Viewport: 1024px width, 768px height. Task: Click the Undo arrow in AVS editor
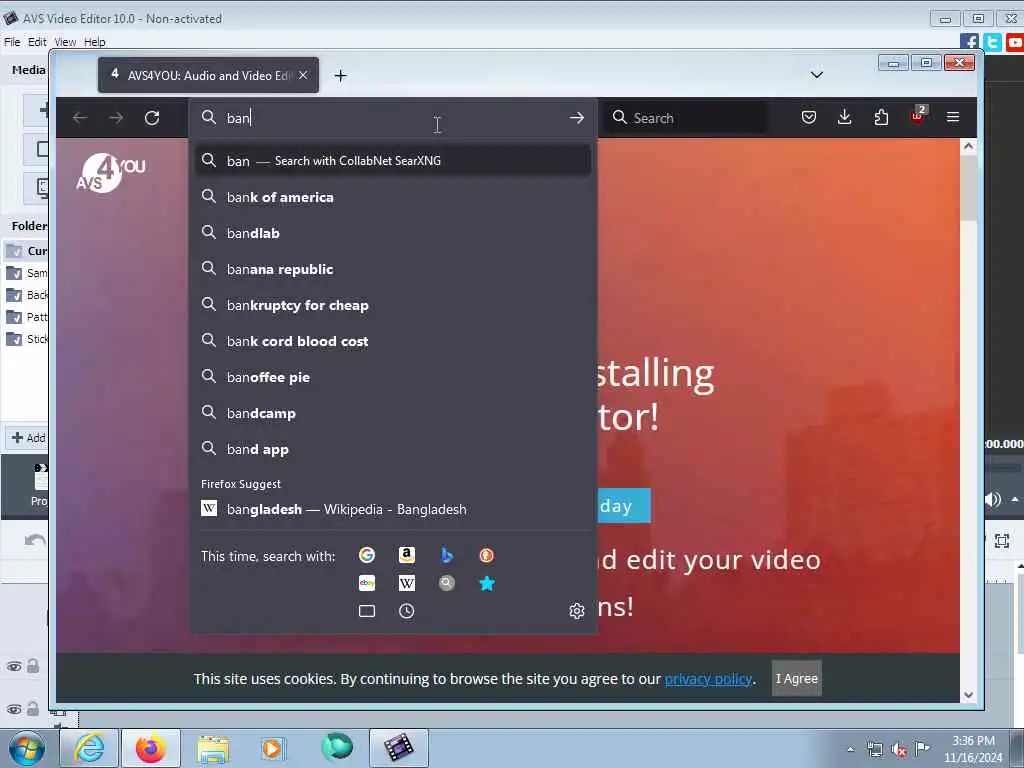pos(35,541)
